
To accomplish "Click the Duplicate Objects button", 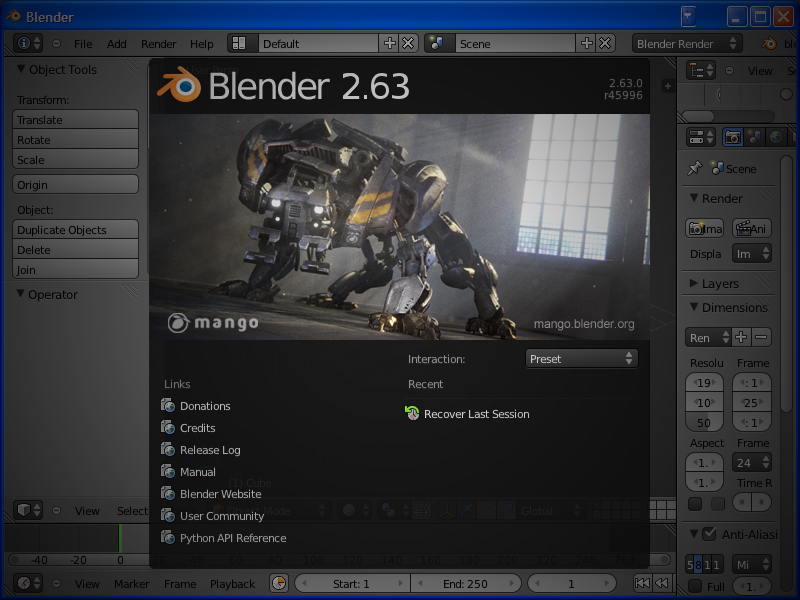I will pos(76,230).
